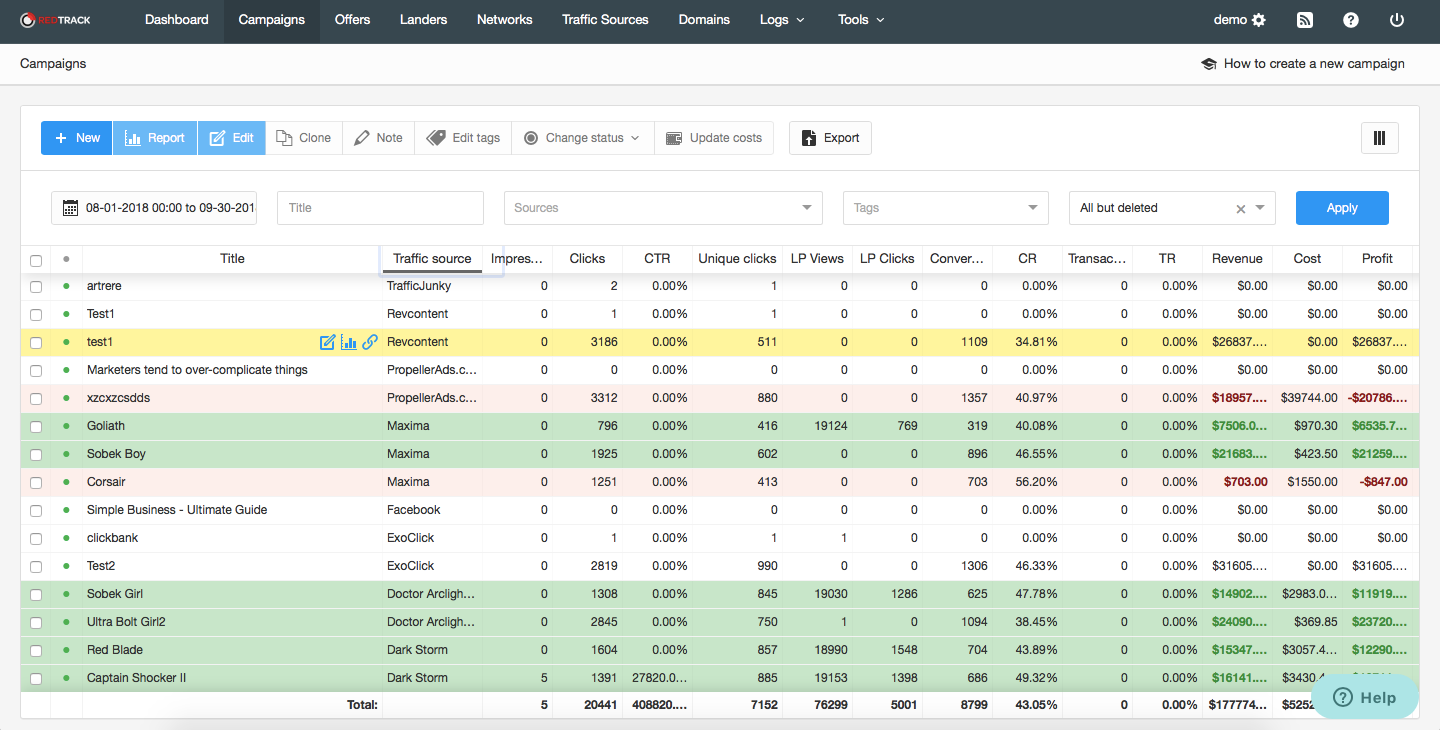Click the RSS feed icon in header
1440x730 pixels.
coord(1305,20)
